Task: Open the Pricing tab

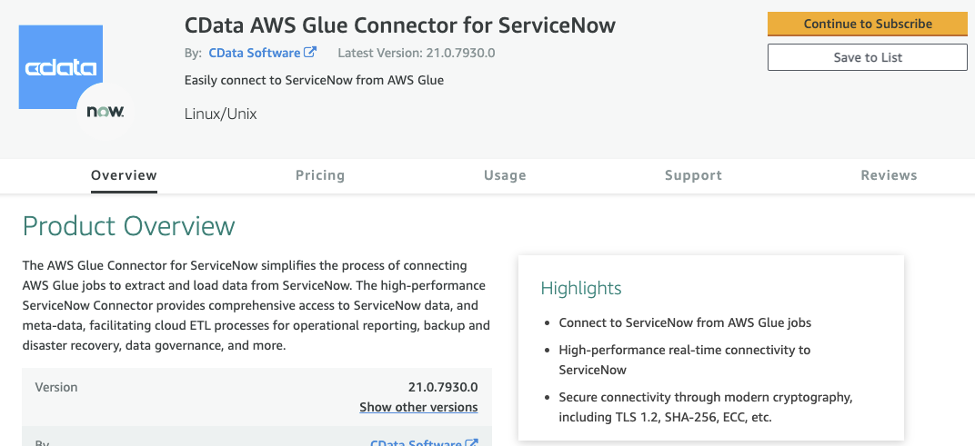Action: (x=320, y=175)
